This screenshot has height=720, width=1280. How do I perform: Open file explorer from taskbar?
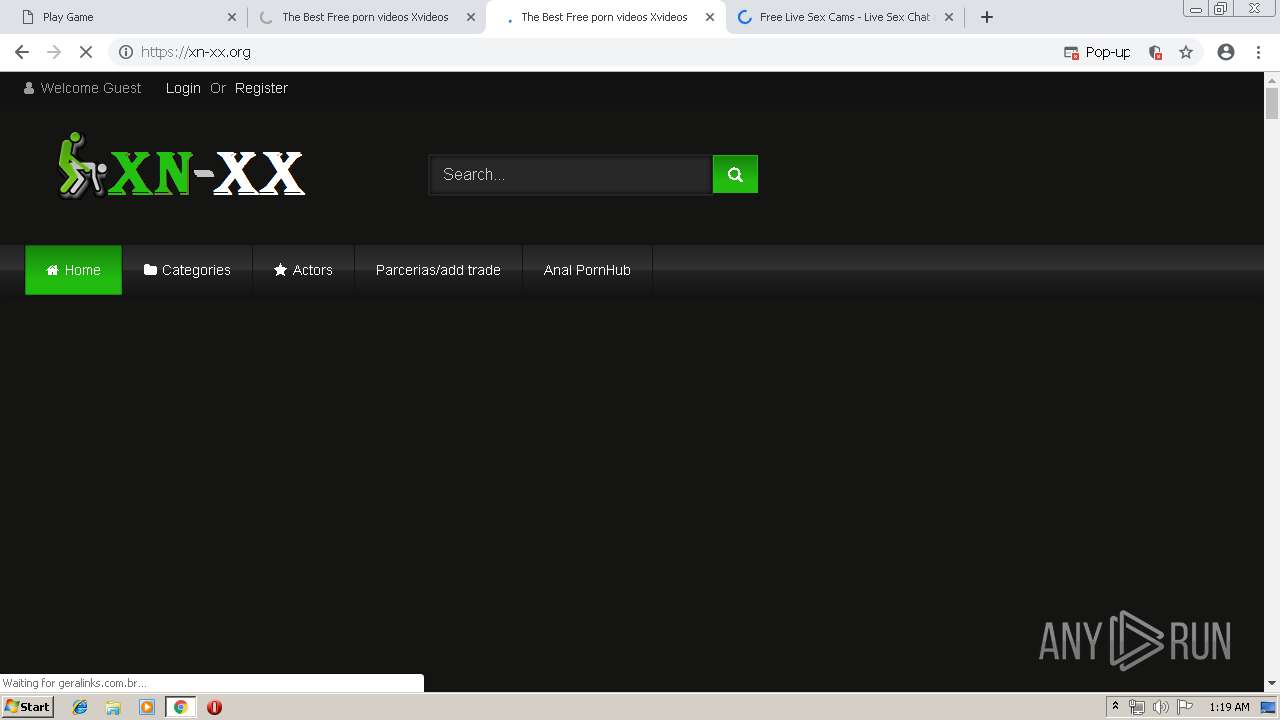pos(113,707)
